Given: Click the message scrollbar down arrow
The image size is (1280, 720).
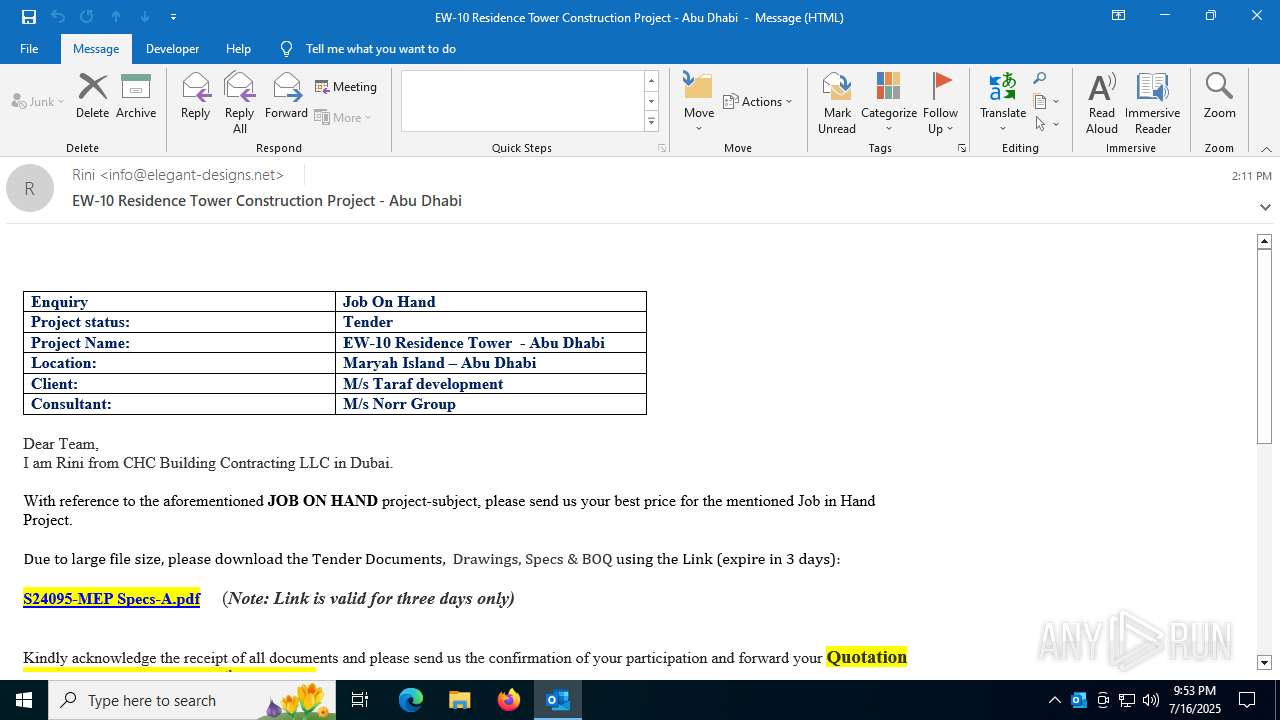Looking at the screenshot, I should click(x=1264, y=662).
